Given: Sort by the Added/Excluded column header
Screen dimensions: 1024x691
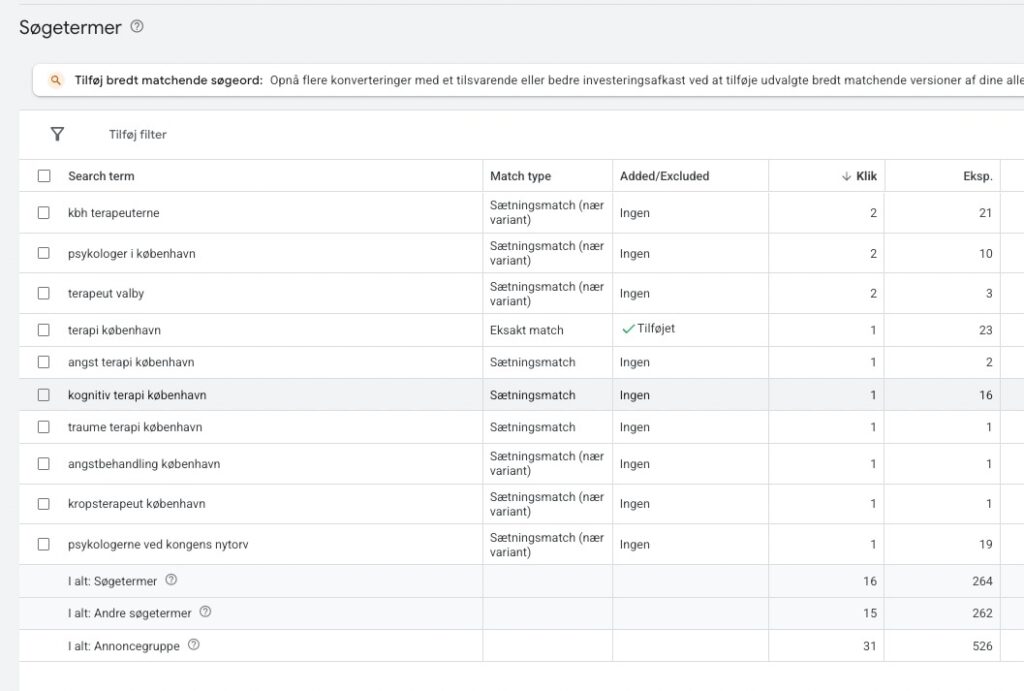Looking at the screenshot, I should tap(664, 176).
